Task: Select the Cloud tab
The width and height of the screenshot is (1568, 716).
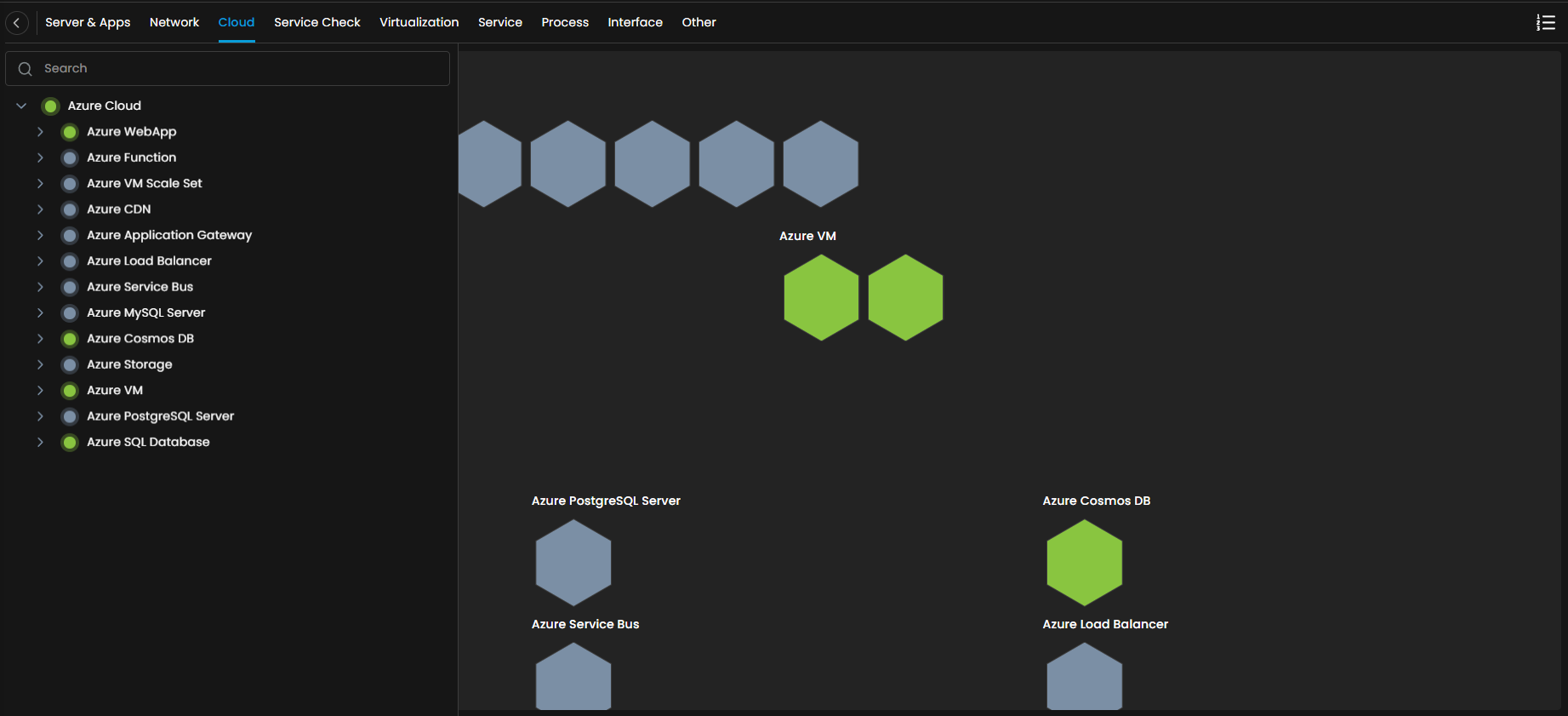Action: click(x=237, y=23)
